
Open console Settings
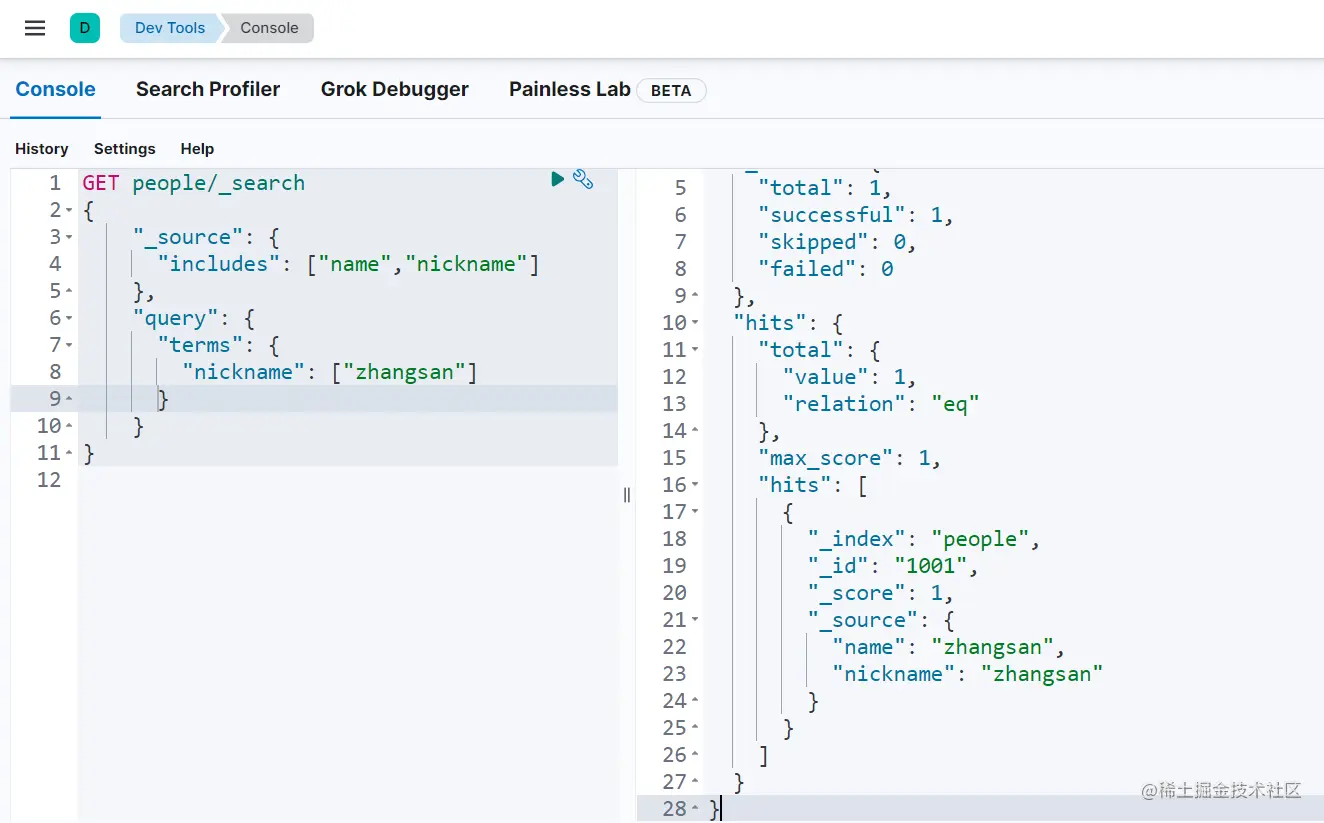[x=125, y=149]
